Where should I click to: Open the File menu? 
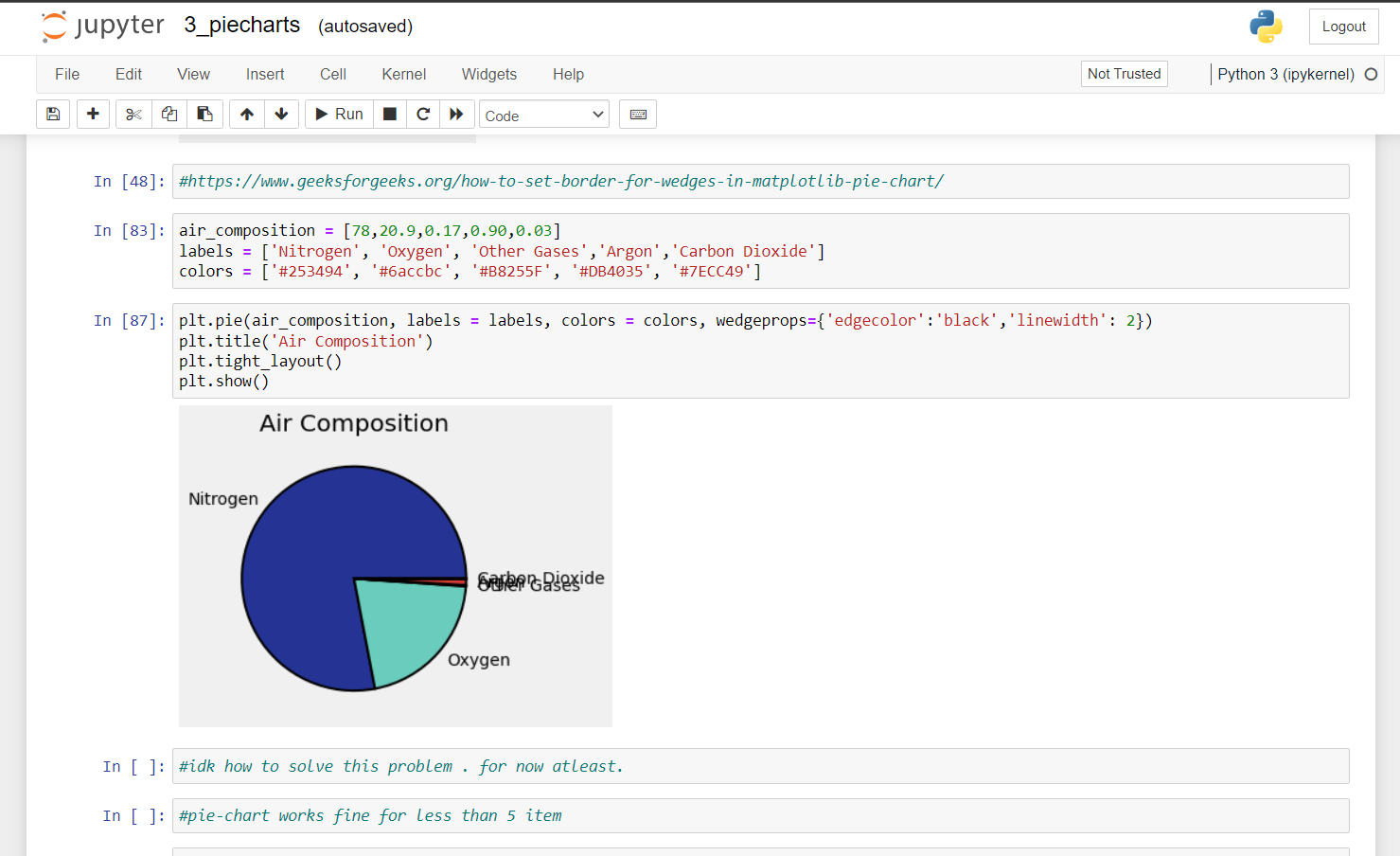67,74
